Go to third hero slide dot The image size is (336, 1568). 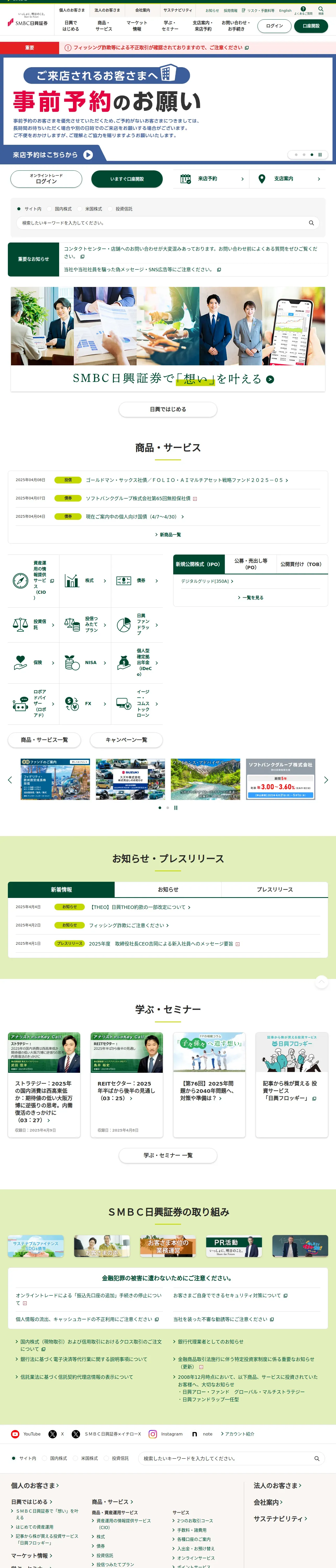(312, 155)
